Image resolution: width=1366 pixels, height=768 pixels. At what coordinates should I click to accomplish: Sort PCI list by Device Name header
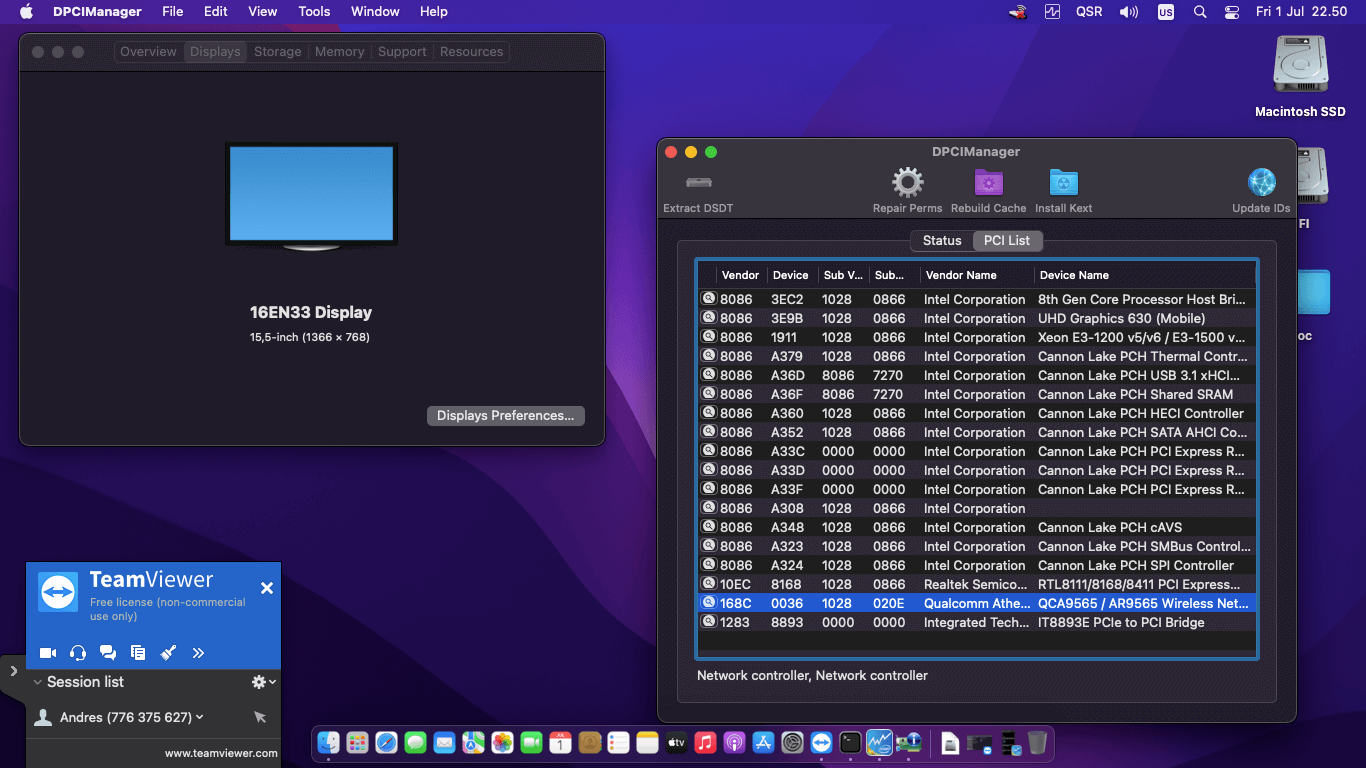1144,275
